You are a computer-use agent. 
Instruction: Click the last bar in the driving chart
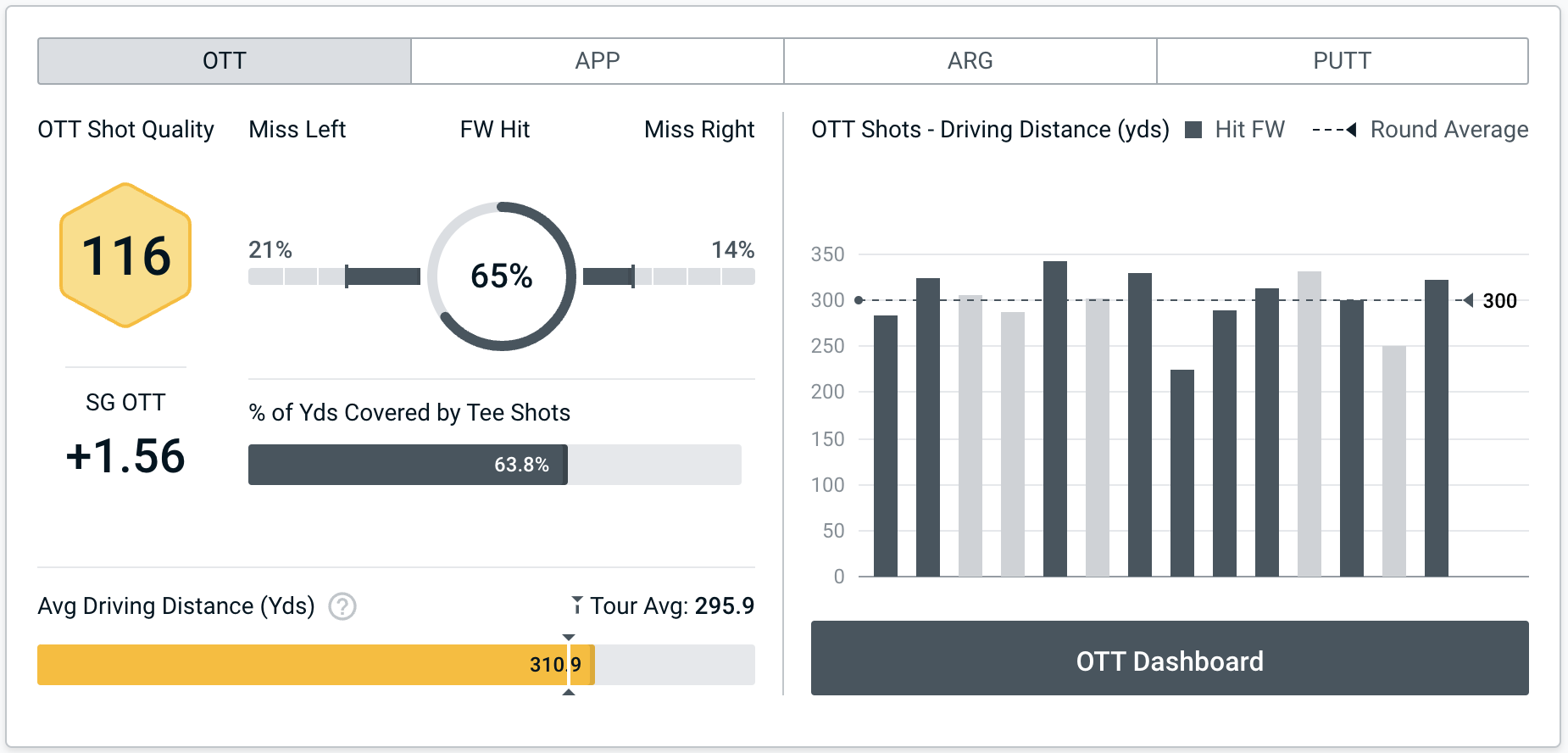pyautogui.click(x=1437, y=428)
